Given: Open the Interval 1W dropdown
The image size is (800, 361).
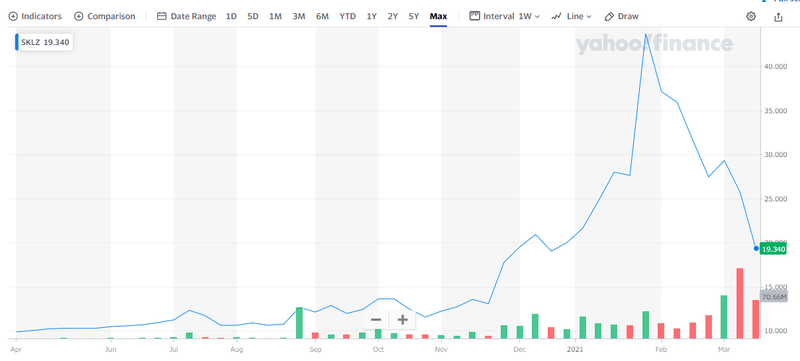Looking at the screenshot, I should 504,16.
